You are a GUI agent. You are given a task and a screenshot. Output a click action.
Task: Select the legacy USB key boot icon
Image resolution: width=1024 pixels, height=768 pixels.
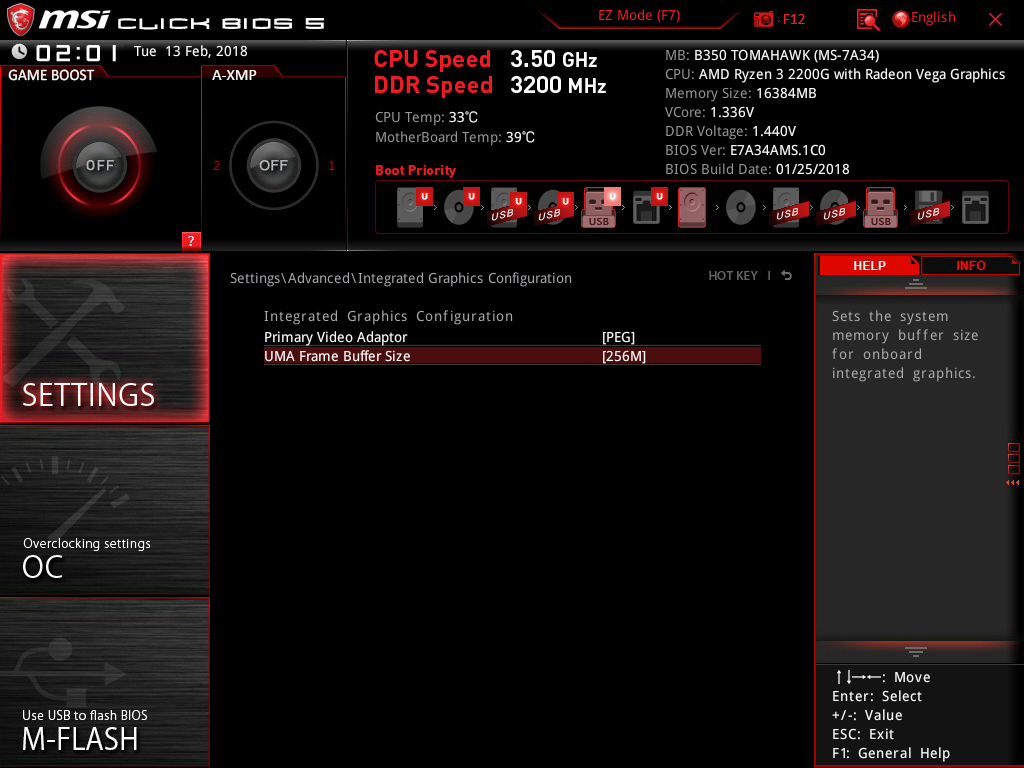pos(880,207)
